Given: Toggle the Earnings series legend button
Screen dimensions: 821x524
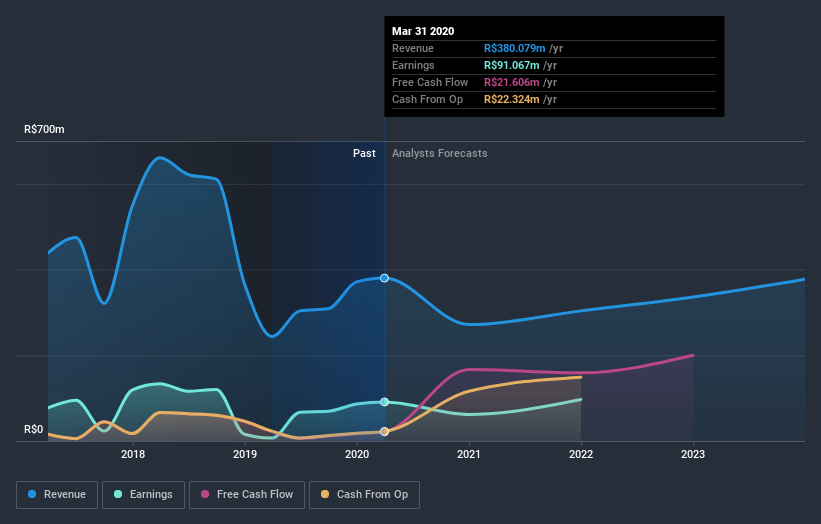Looking at the screenshot, I should click(x=143, y=495).
